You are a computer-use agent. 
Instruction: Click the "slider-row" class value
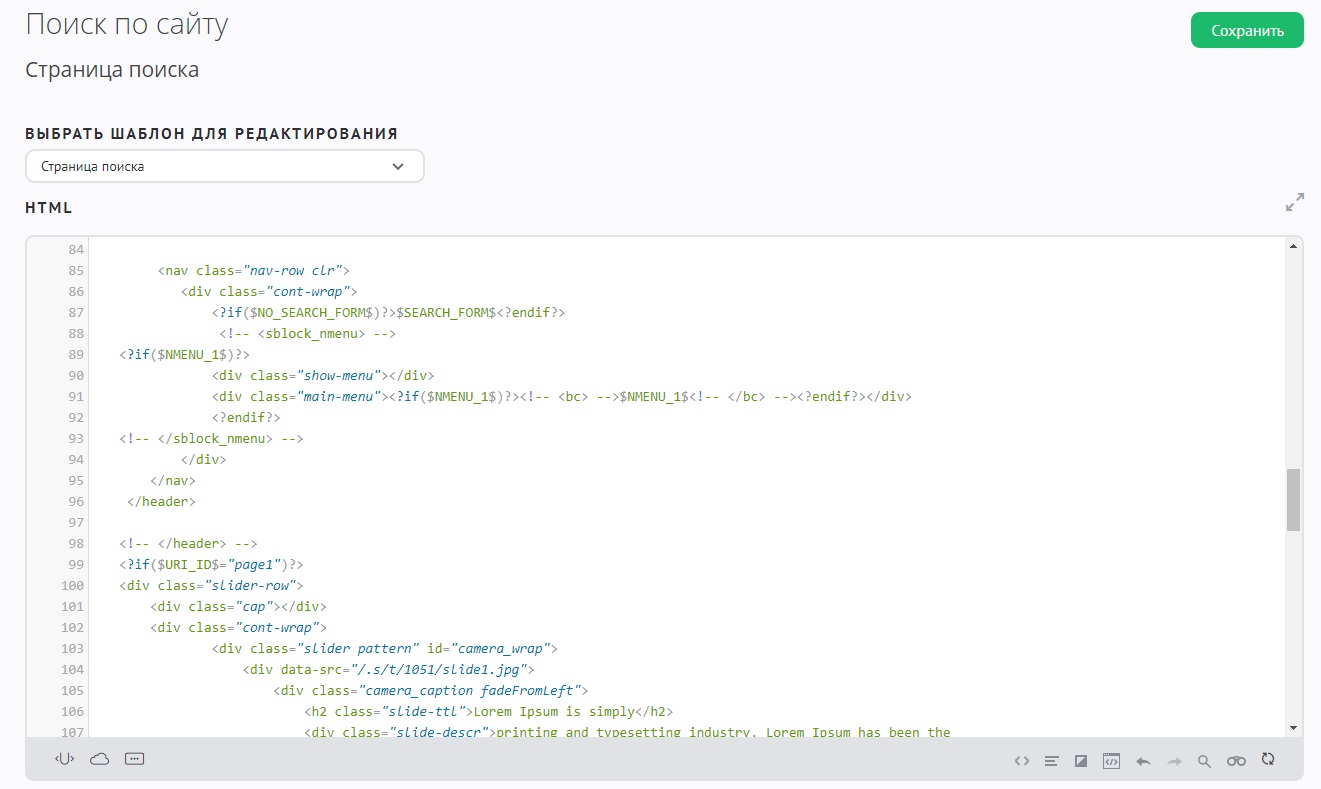[x=249, y=585]
